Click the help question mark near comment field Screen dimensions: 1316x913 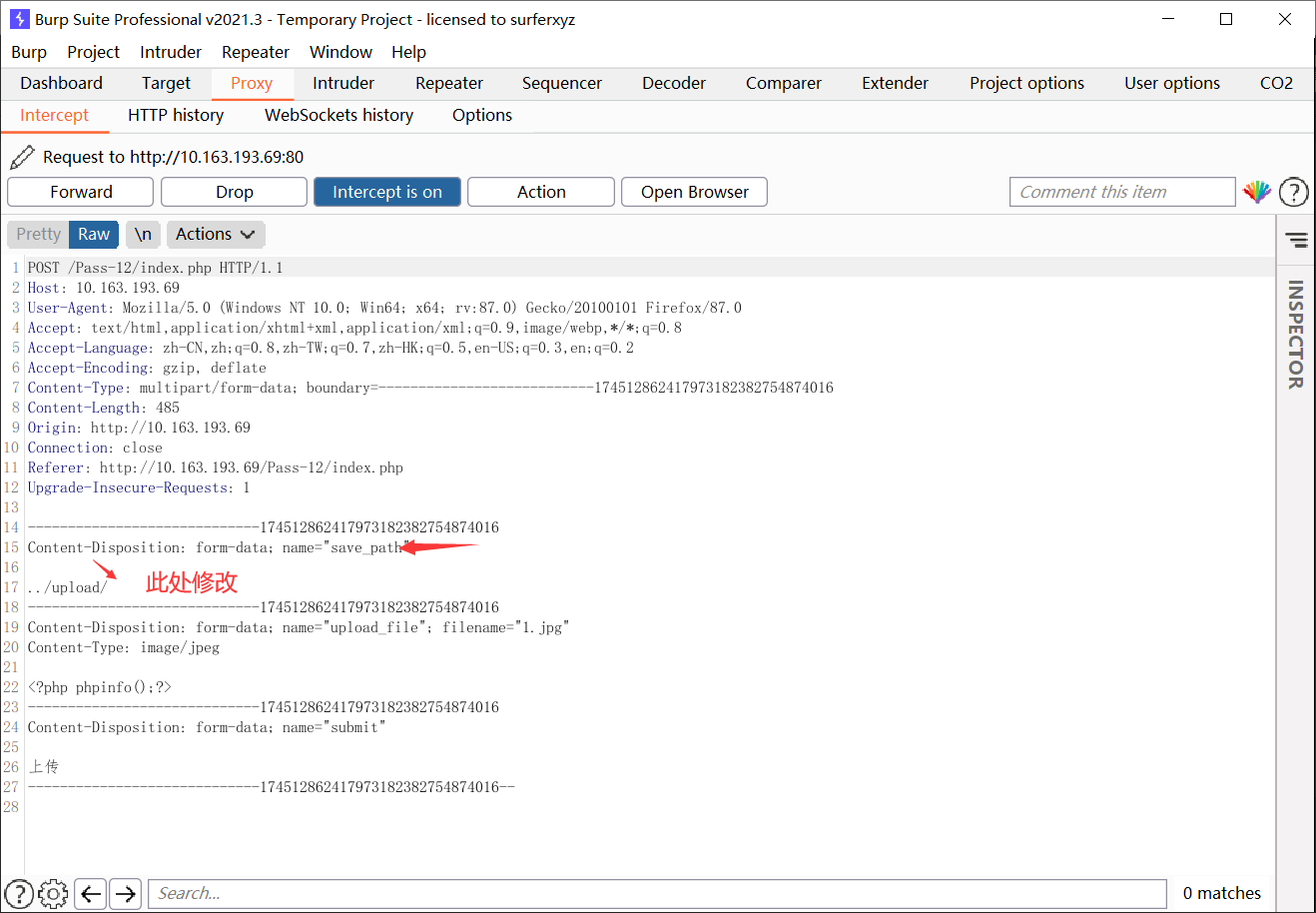pyautogui.click(x=1293, y=192)
